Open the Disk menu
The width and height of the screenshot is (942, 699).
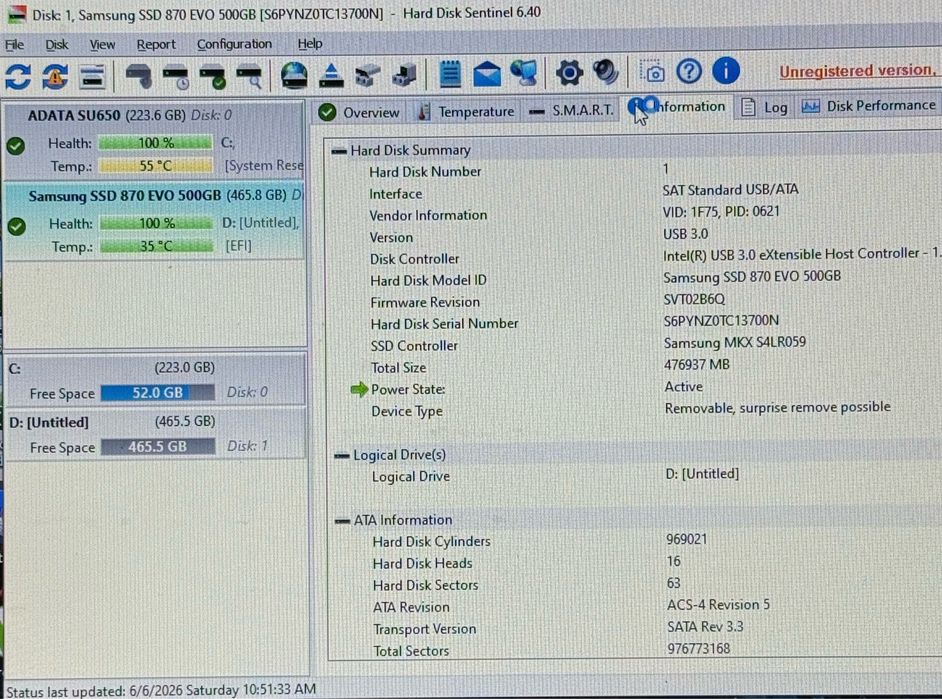56,44
